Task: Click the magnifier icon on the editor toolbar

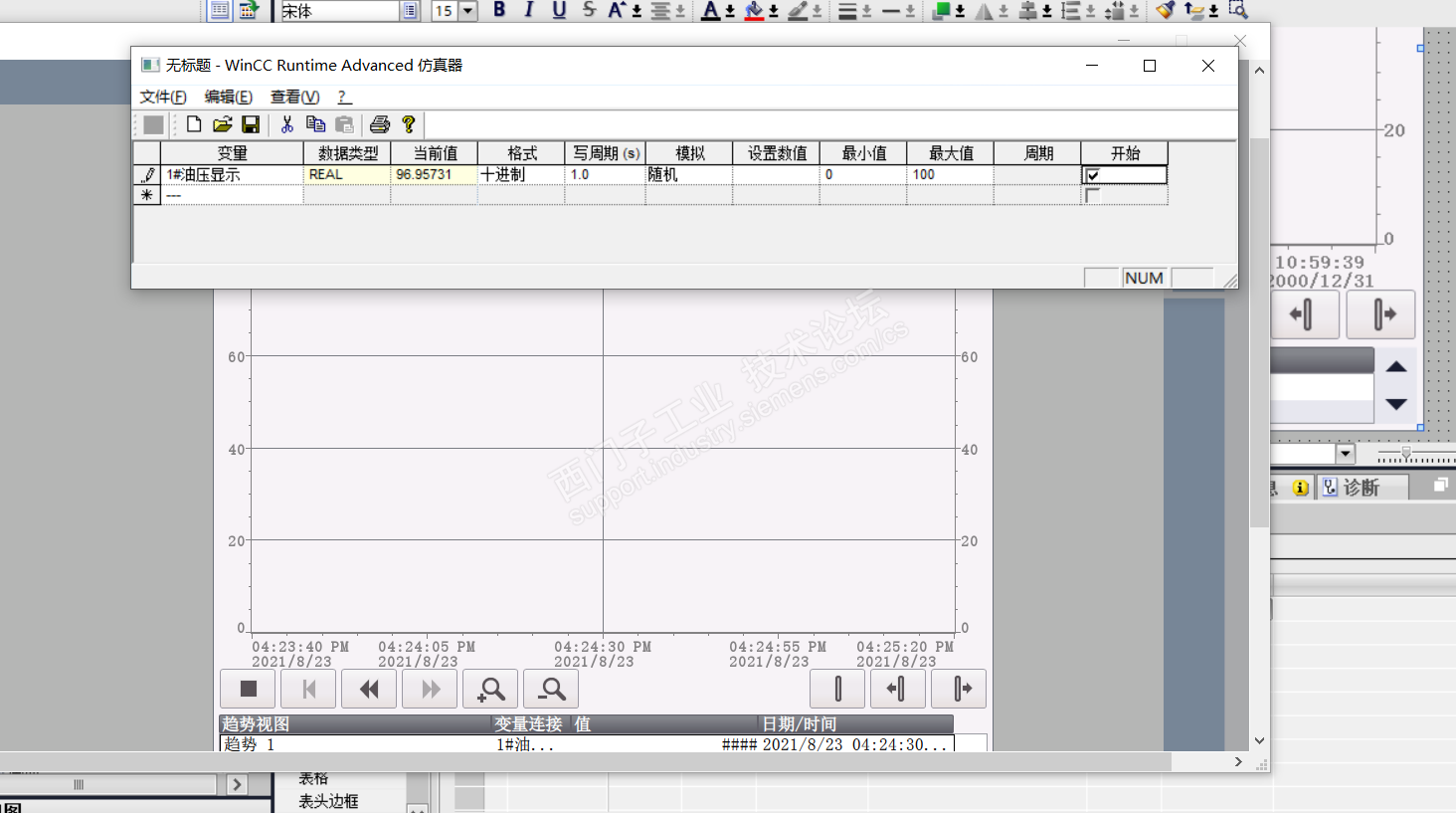Action: [x=1238, y=10]
